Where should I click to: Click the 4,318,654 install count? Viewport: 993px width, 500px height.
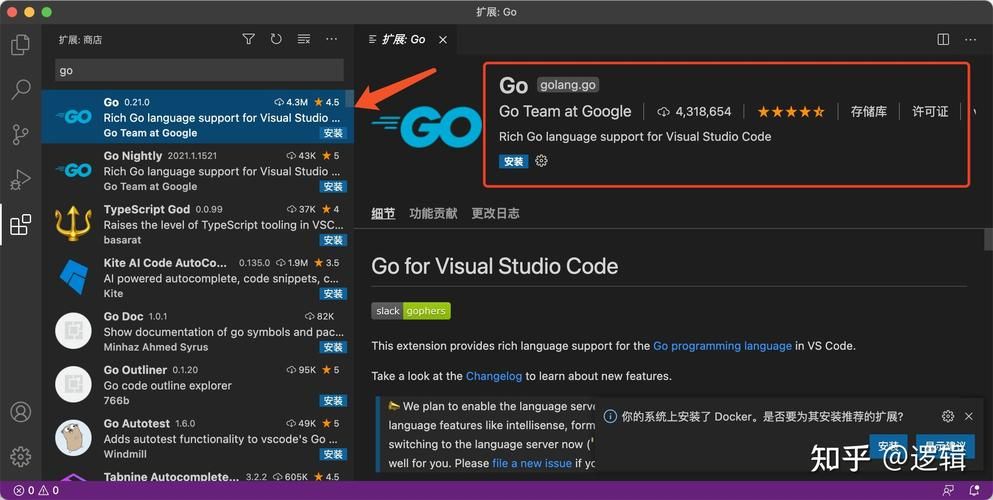coord(695,112)
